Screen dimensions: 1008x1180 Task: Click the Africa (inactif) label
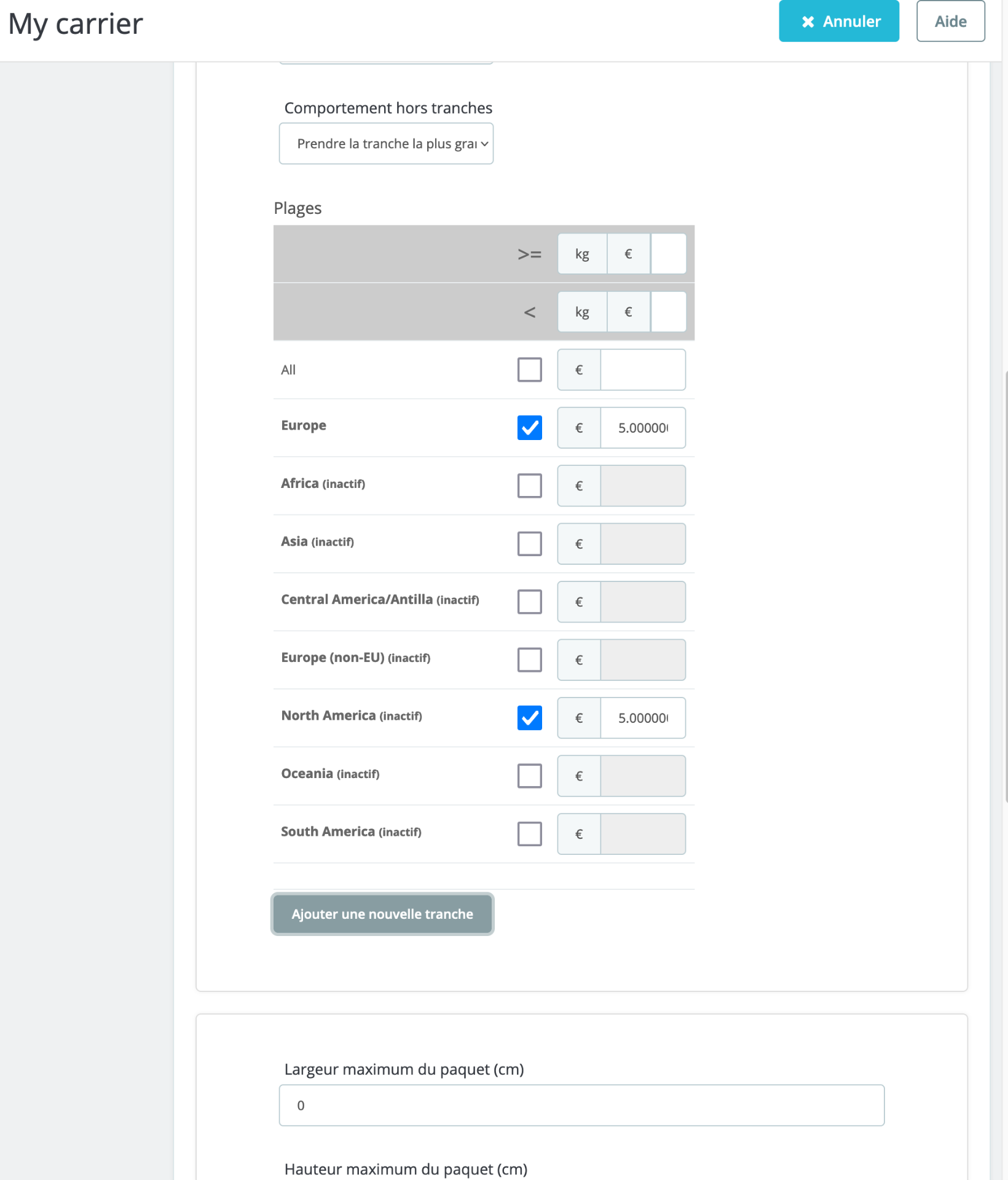click(323, 483)
